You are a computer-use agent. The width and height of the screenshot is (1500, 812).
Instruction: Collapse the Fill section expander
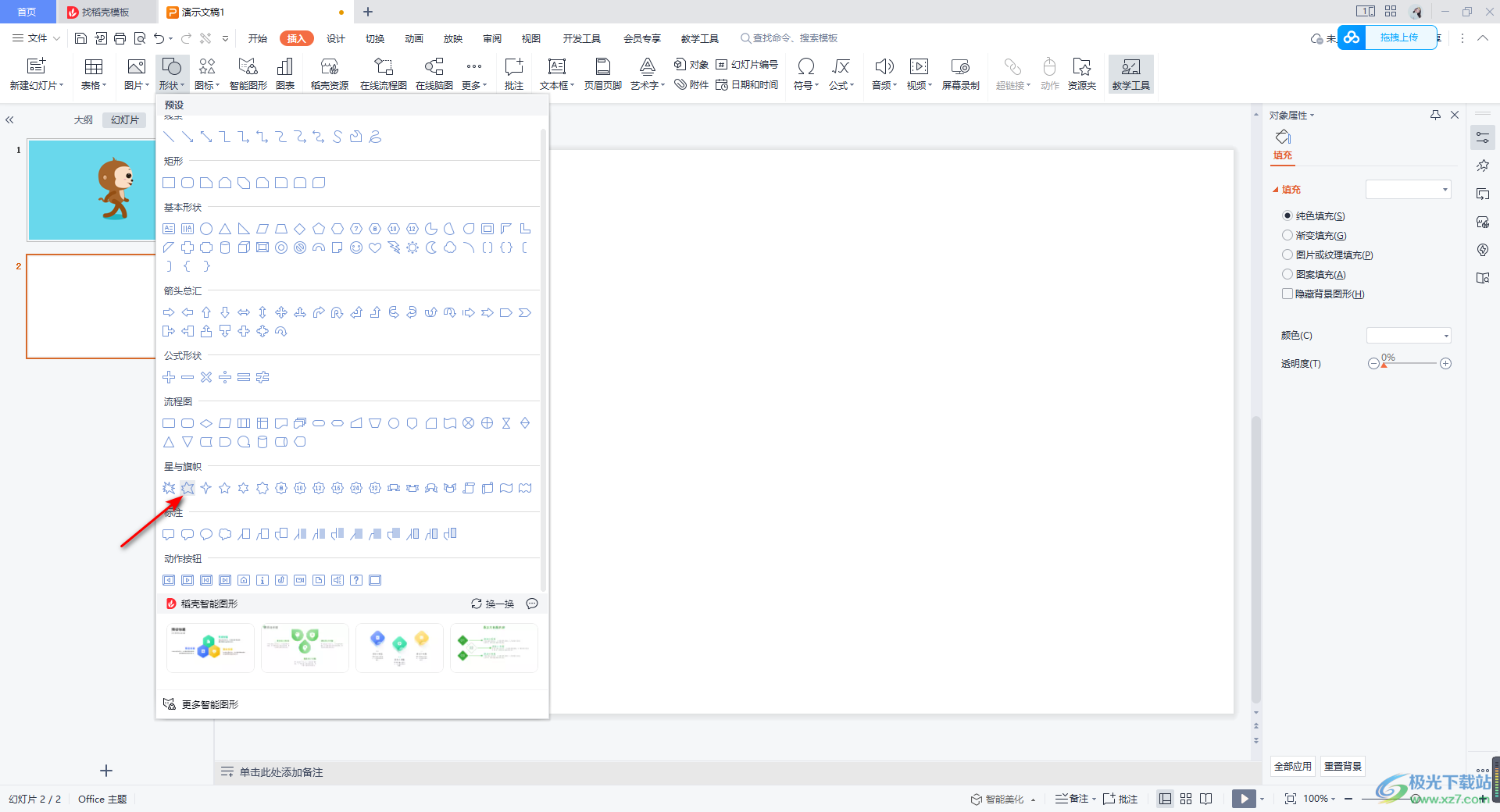1276,190
